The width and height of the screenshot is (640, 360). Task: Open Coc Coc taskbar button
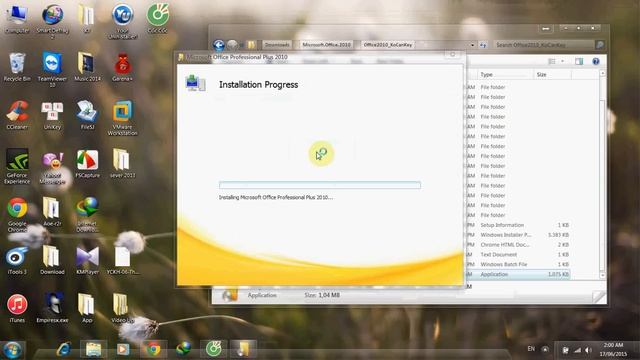pyautogui.click(x=213, y=349)
